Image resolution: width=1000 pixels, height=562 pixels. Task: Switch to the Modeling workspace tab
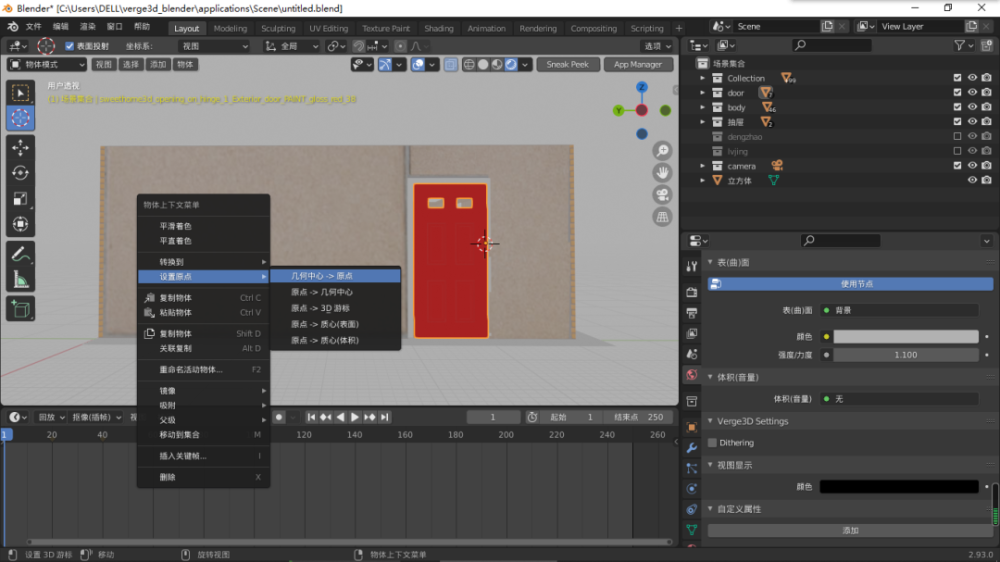tap(230, 28)
